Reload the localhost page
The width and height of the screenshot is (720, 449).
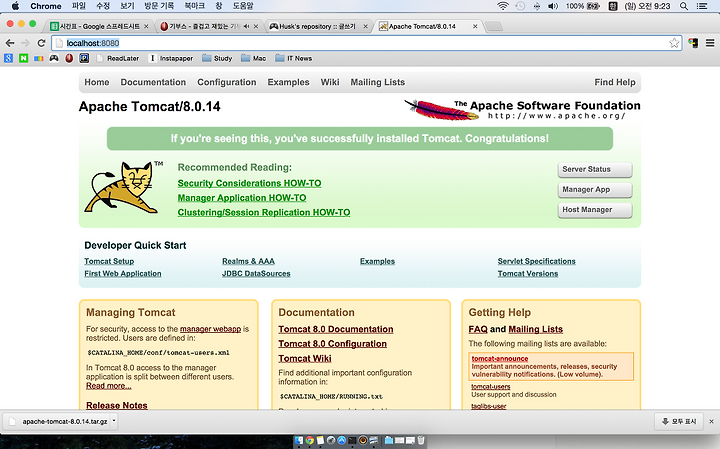click(x=41, y=43)
